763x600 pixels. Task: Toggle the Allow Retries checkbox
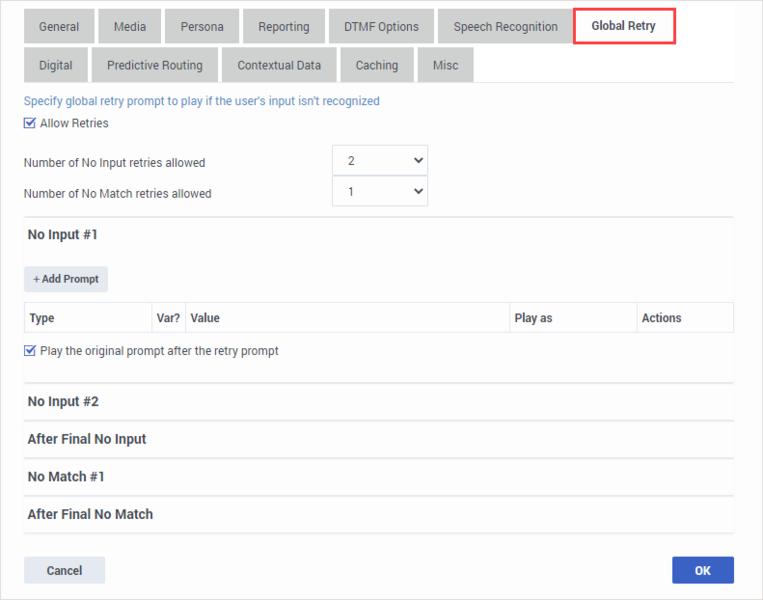click(30, 123)
